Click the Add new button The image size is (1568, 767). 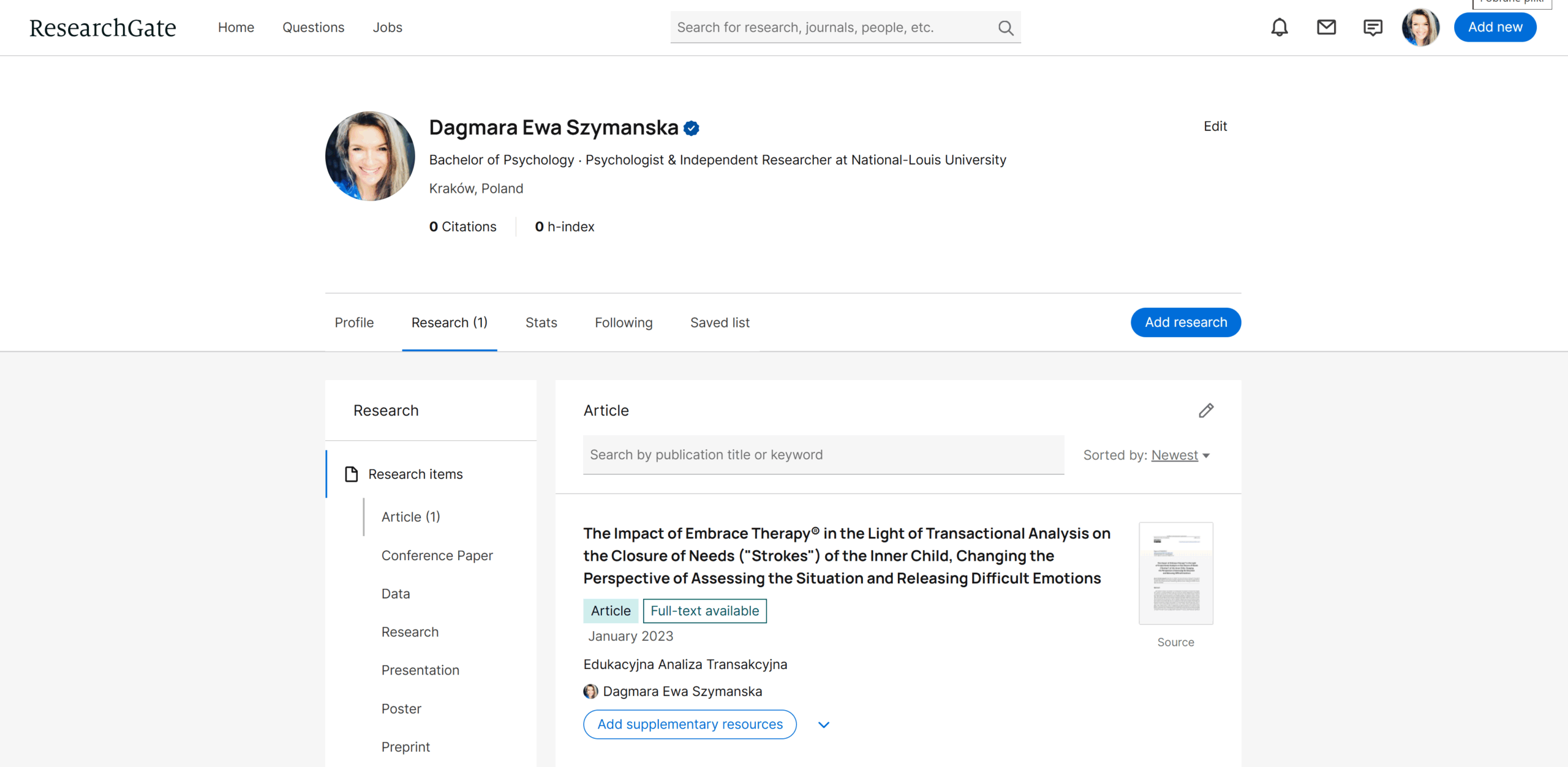[x=1494, y=28]
